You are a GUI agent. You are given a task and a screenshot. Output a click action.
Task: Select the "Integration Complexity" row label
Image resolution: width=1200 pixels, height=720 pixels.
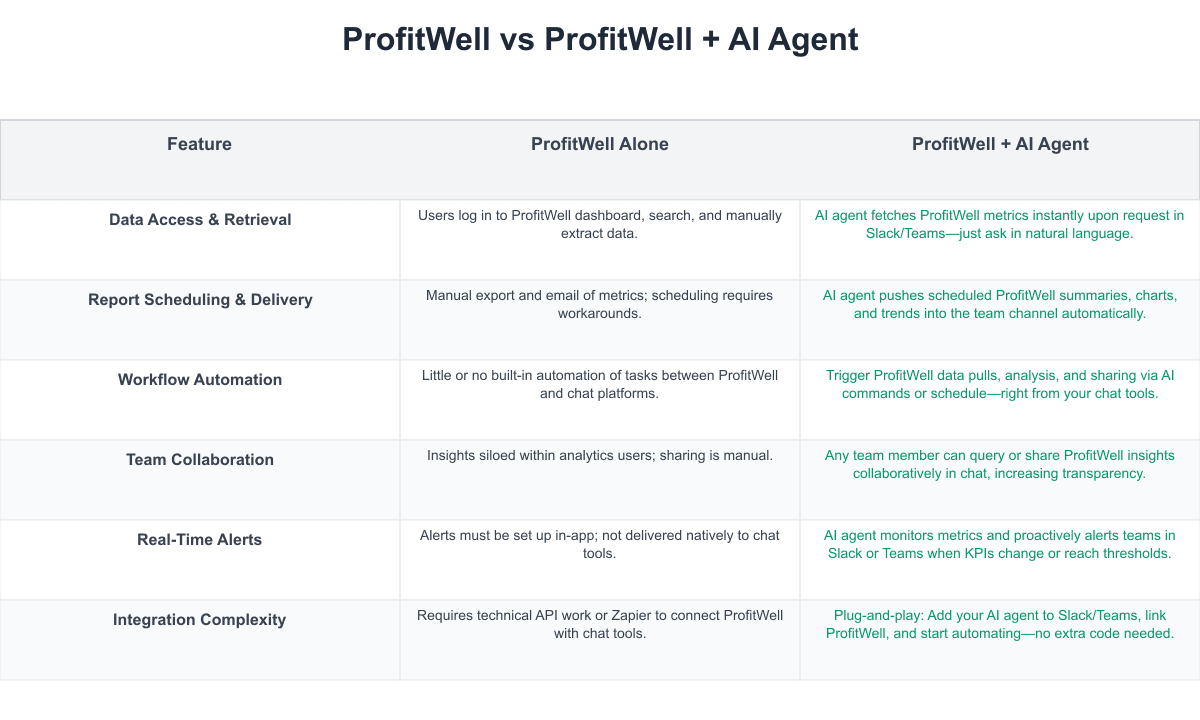200,620
